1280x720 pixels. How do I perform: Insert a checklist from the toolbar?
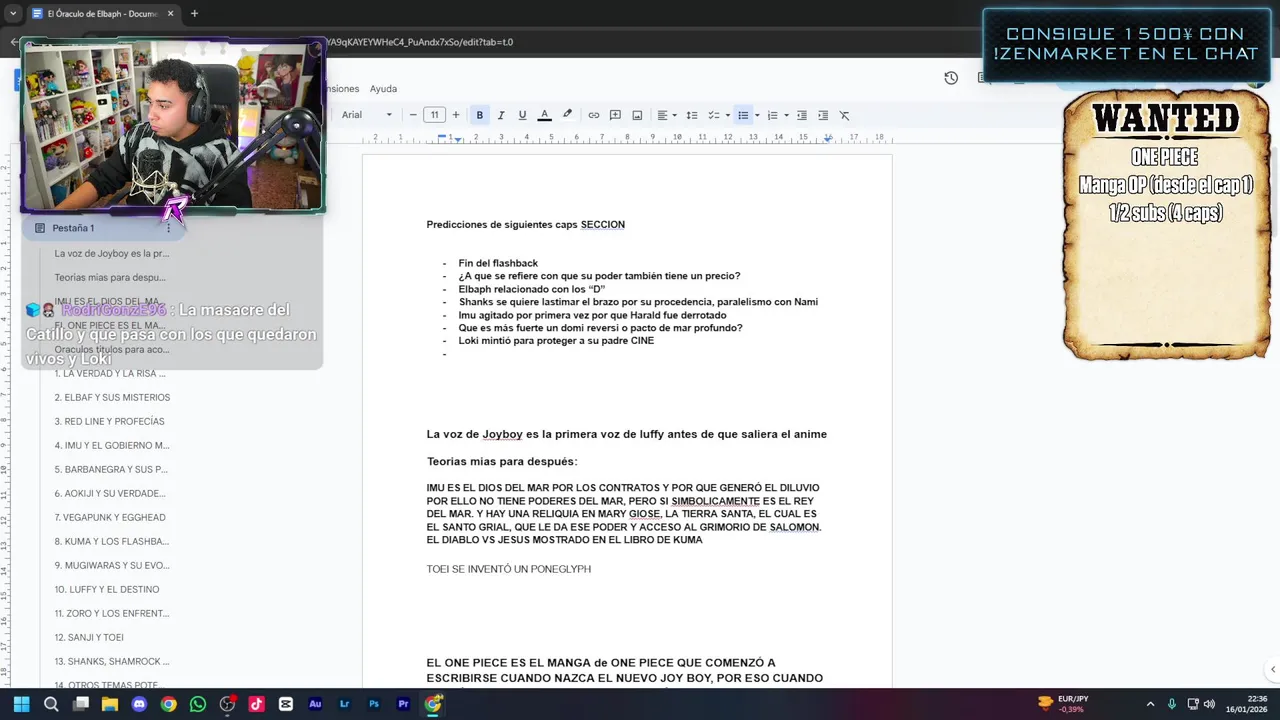tap(714, 115)
